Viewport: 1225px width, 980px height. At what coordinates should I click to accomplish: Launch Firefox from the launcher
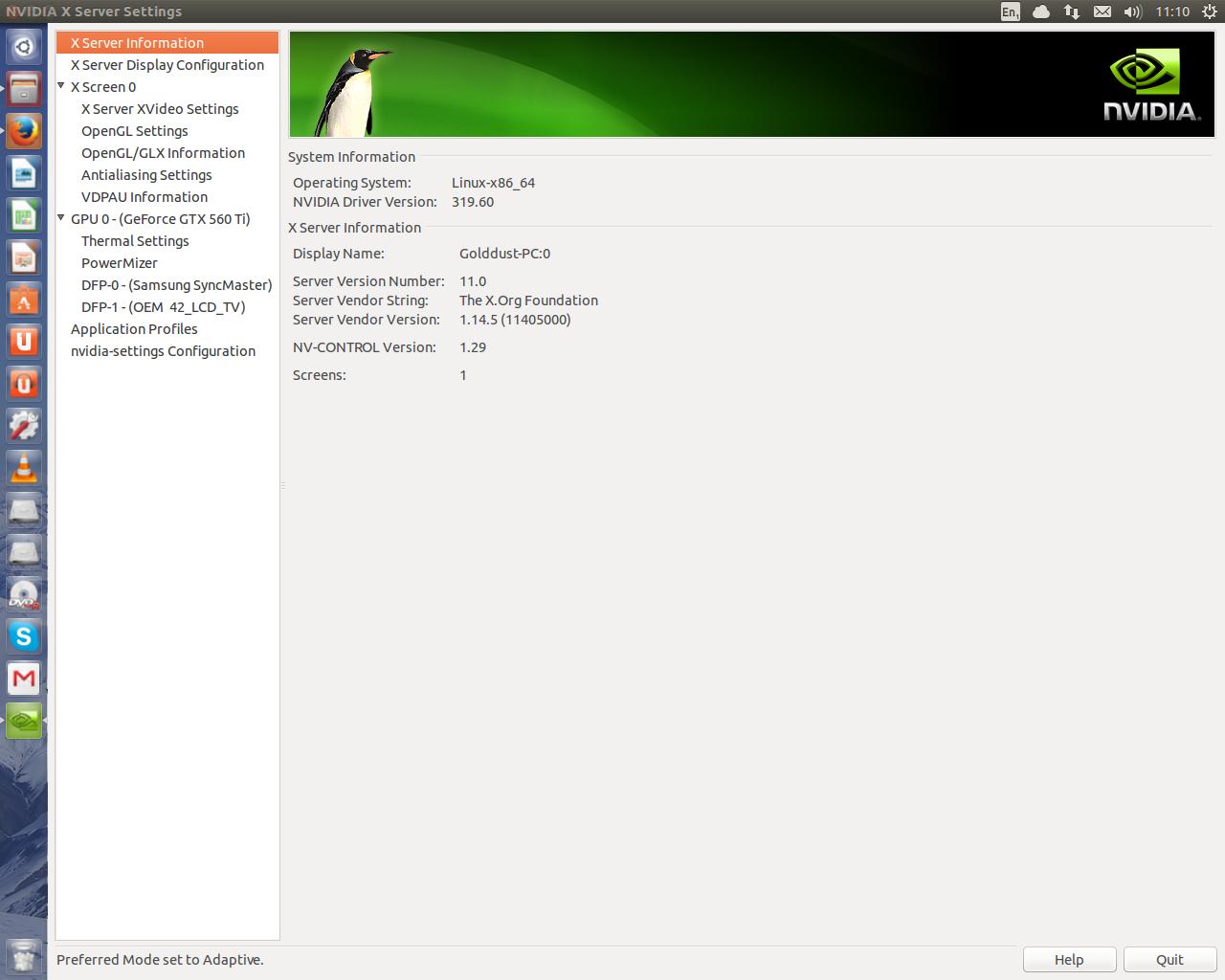[x=24, y=132]
